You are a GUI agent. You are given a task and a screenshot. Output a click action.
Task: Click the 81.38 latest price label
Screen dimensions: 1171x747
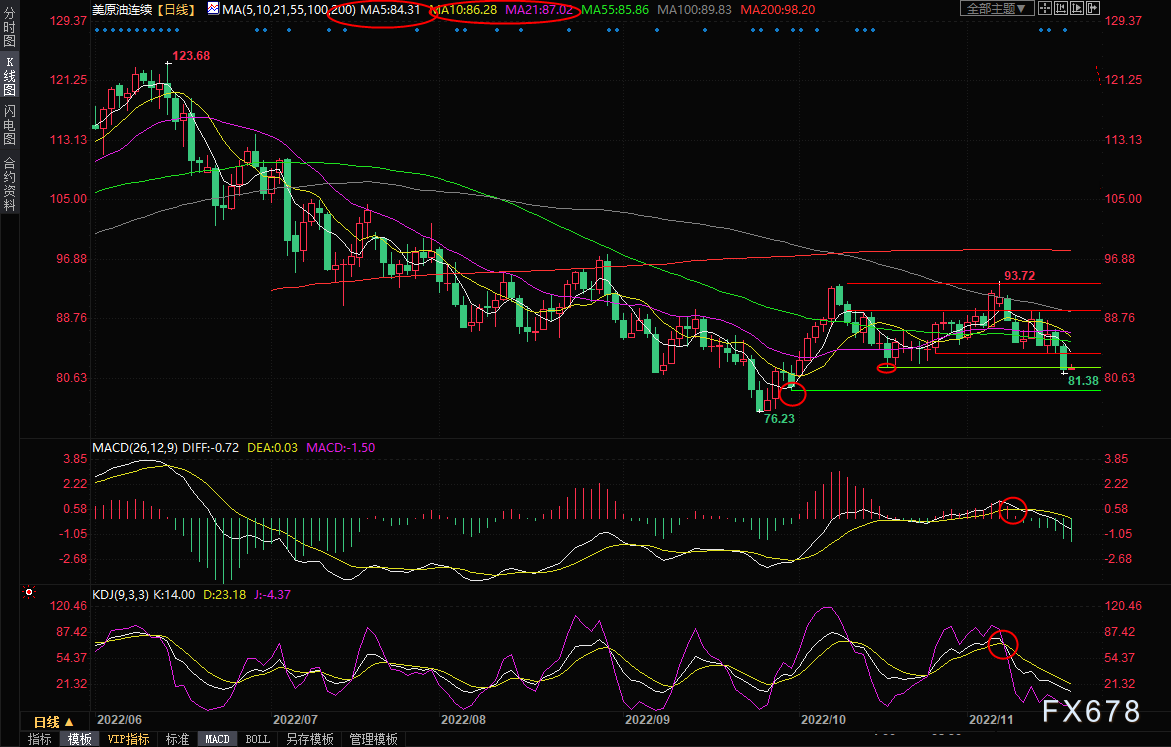coord(1083,381)
